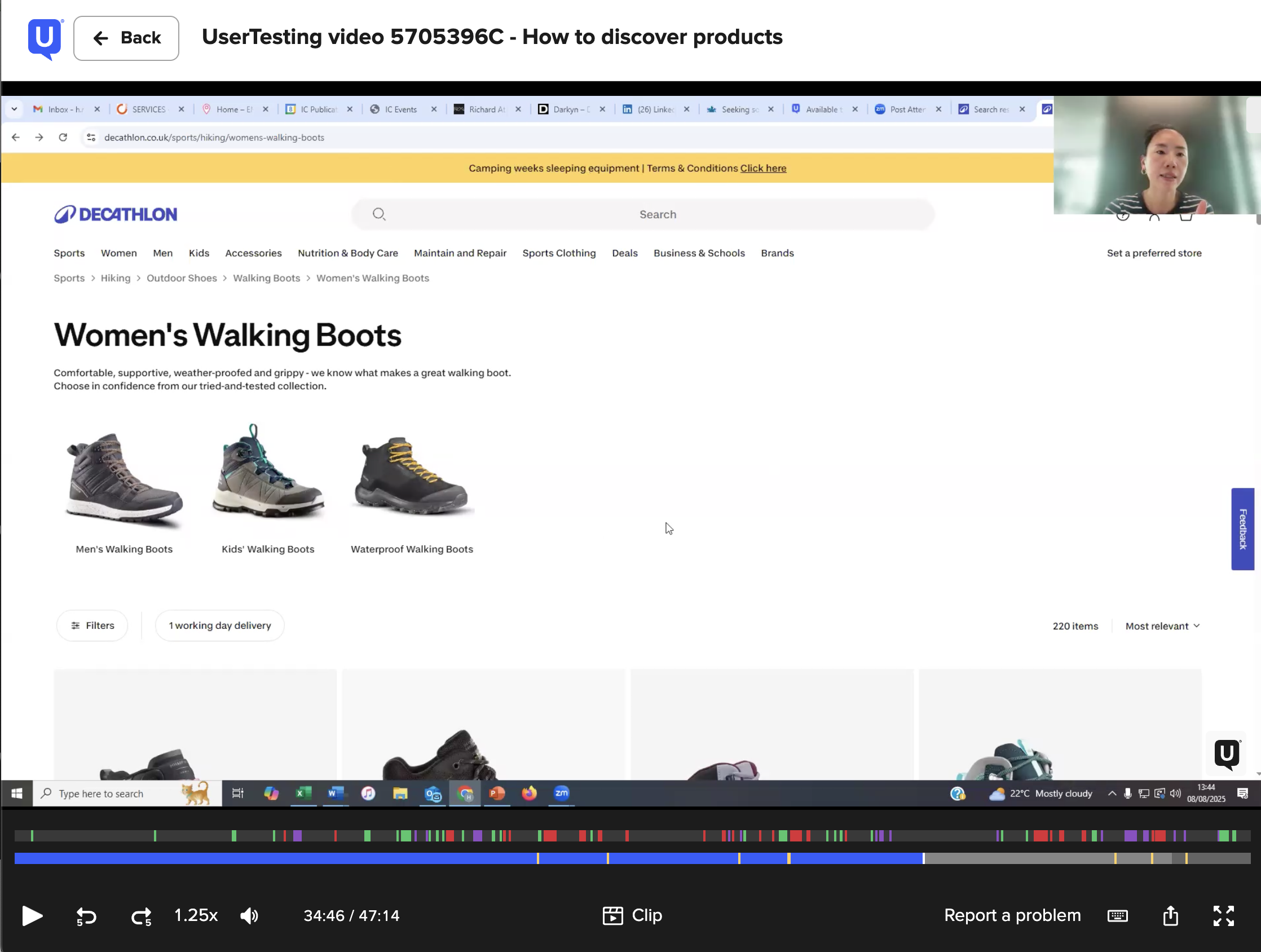
Task: Play the UserTesting video
Action: point(32,915)
